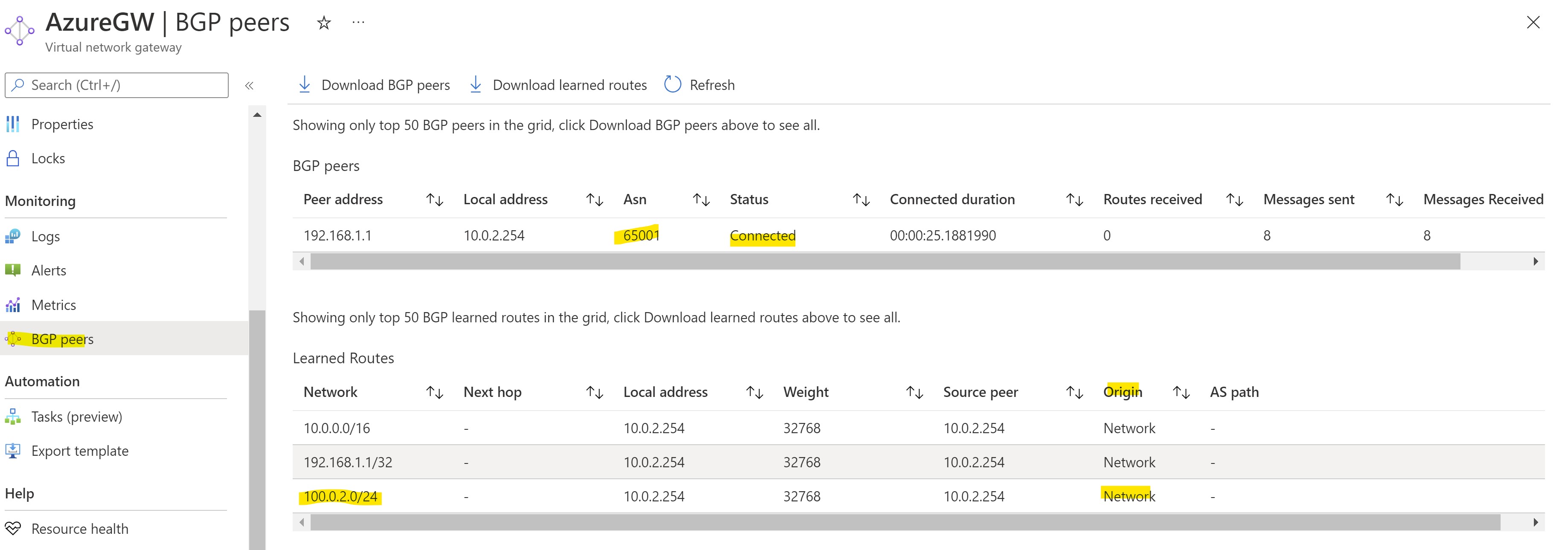Click the favorite star icon
Screen dimensions: 1568x550
click(x=324, y=23)
